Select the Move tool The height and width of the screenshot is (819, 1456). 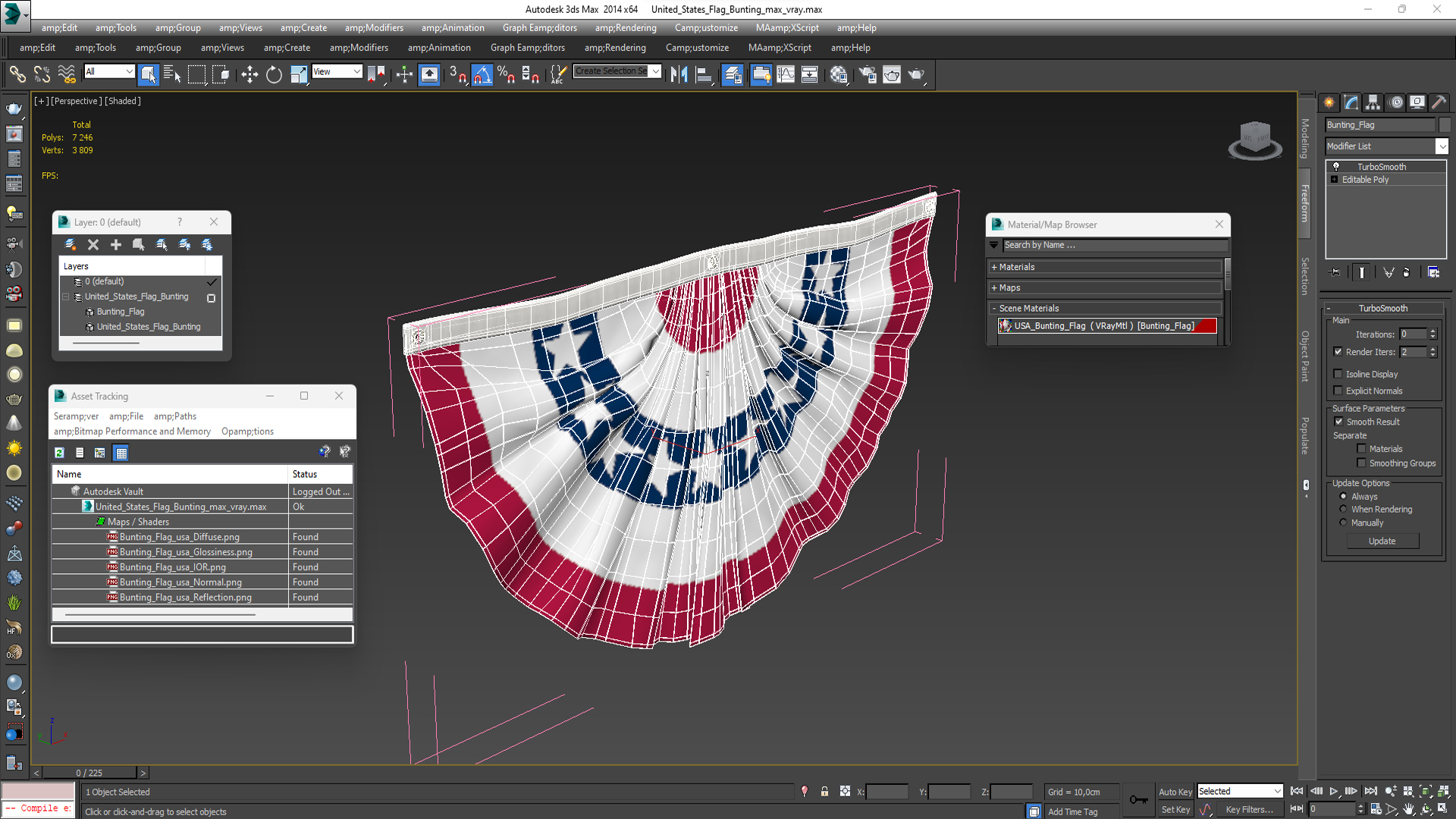(x=249, y=74)
